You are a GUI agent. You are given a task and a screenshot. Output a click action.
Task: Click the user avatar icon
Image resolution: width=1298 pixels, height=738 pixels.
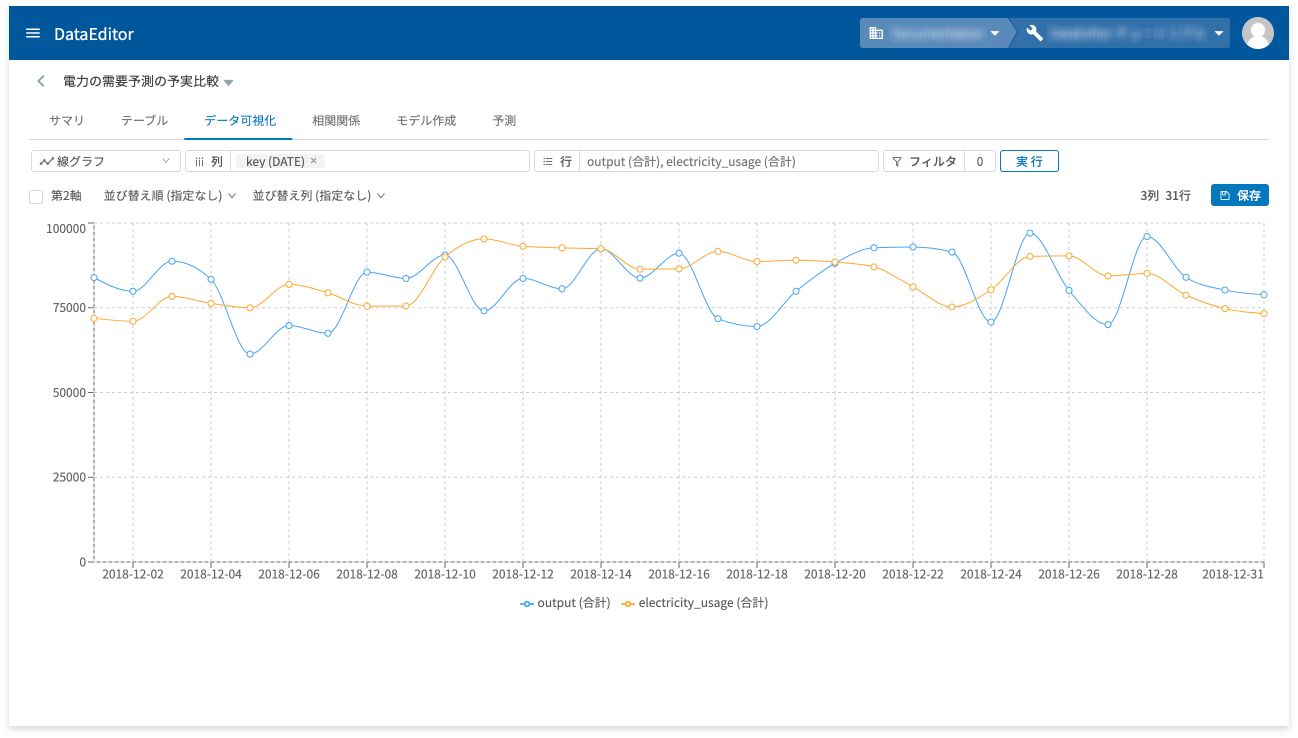click(x=1257, y=33)
